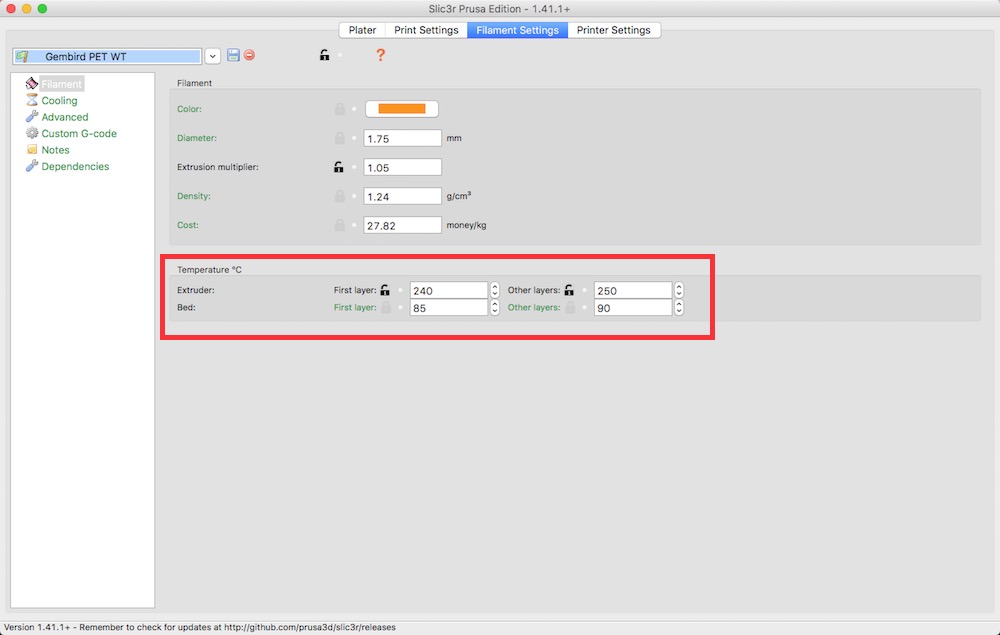
Task: Click stepper arrows of Extruder First layer 240
Action: click(495, 290)
